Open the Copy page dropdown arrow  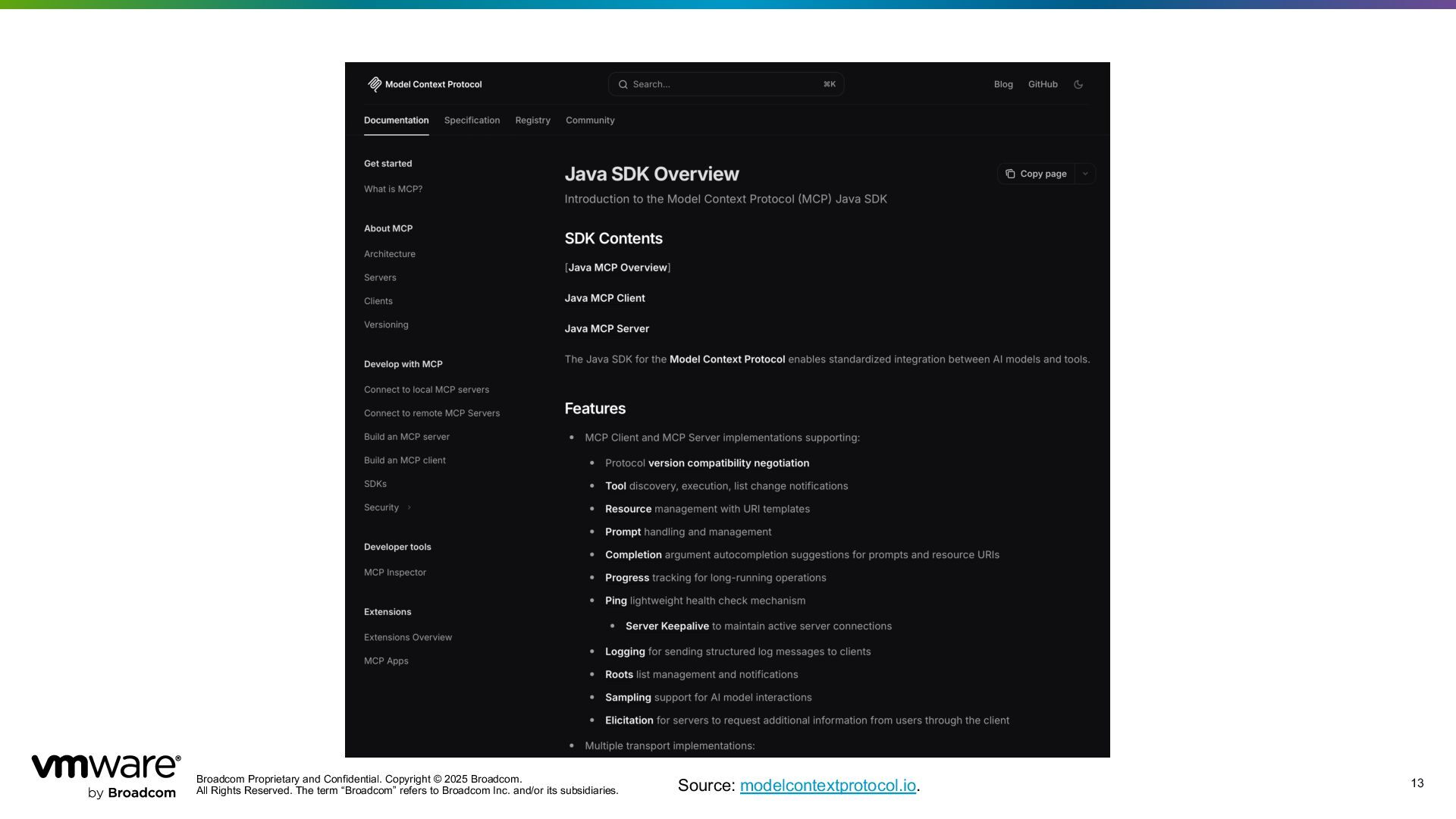click(1085, 174)
